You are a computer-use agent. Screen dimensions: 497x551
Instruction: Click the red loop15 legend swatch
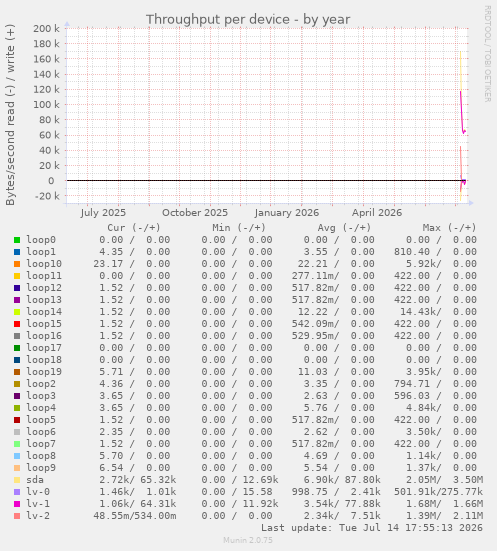tap(17, 324)
